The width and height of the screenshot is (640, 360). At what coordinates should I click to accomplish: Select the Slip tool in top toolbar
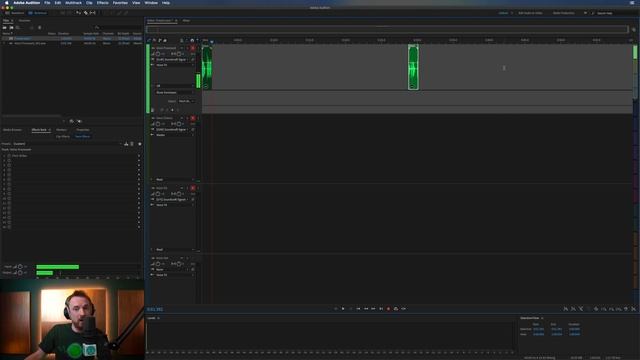click(x=93, y=13)
